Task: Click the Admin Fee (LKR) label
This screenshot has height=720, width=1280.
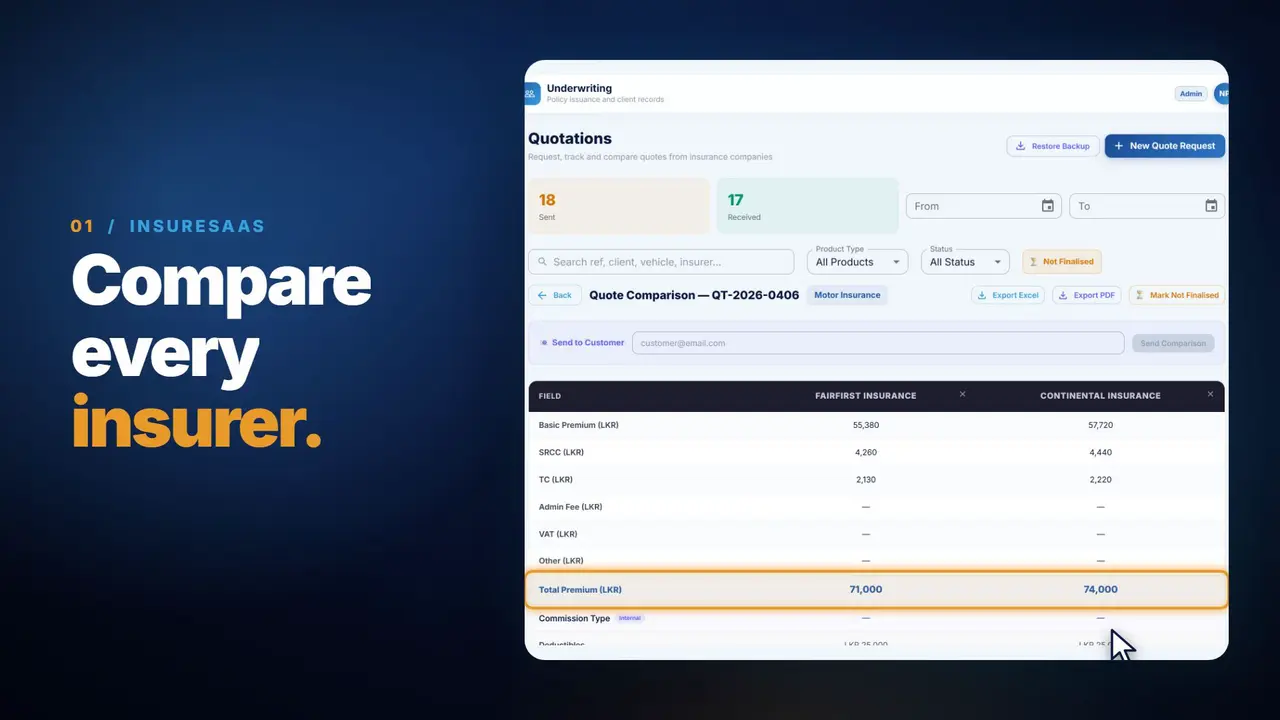Action: 570,506
